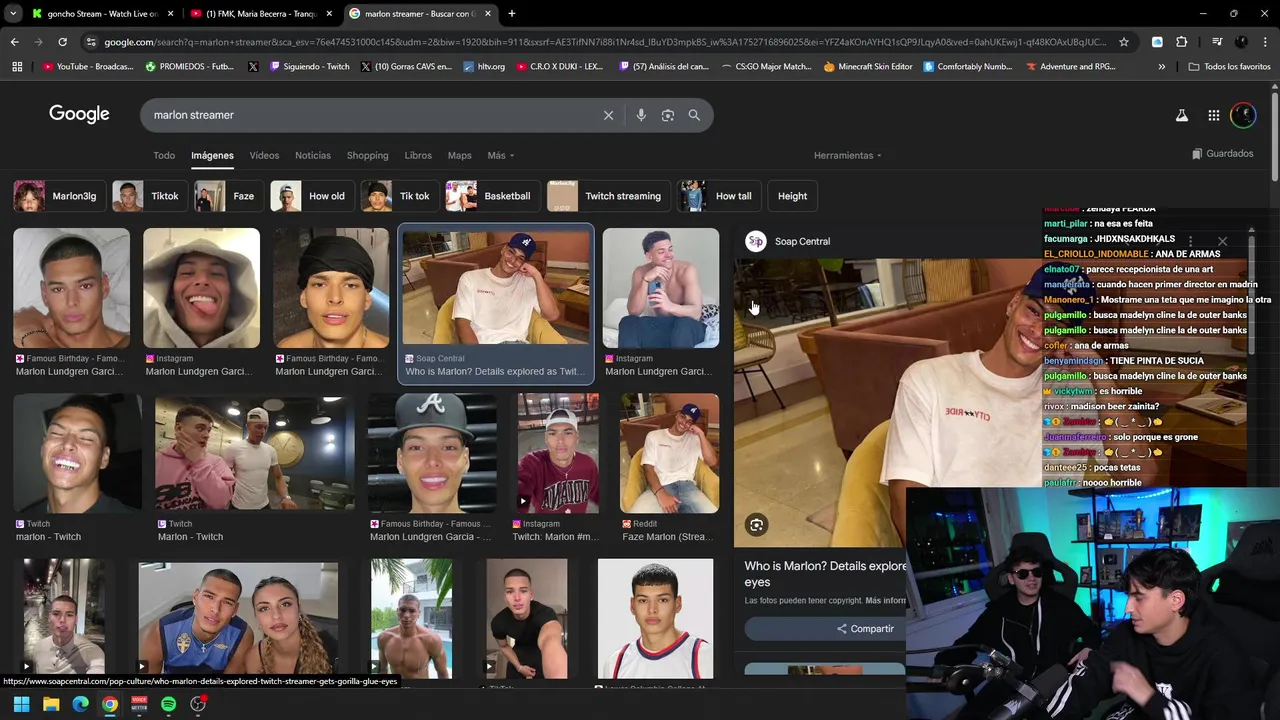The width and height of the screenshot is (1280, 720).
Task: Open the YouTube - Broadcast bookmark
Action: pos(86,67)
